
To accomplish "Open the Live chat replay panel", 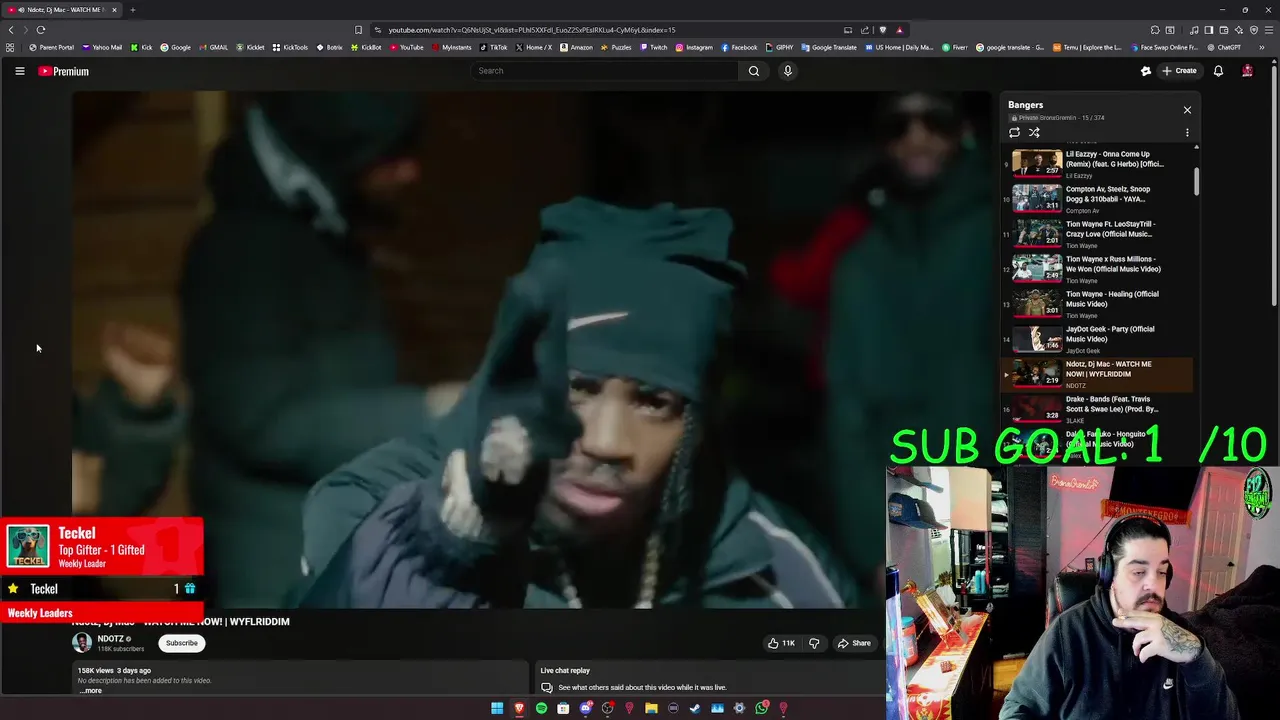I will tap(709, 679).
